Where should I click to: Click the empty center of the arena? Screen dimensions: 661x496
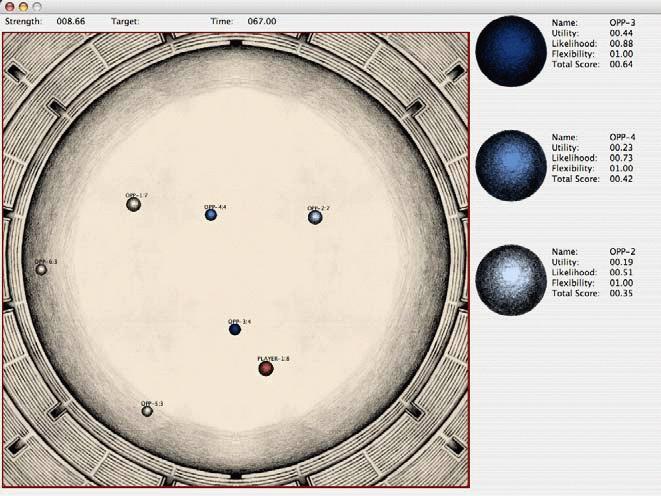pos(236,270)
